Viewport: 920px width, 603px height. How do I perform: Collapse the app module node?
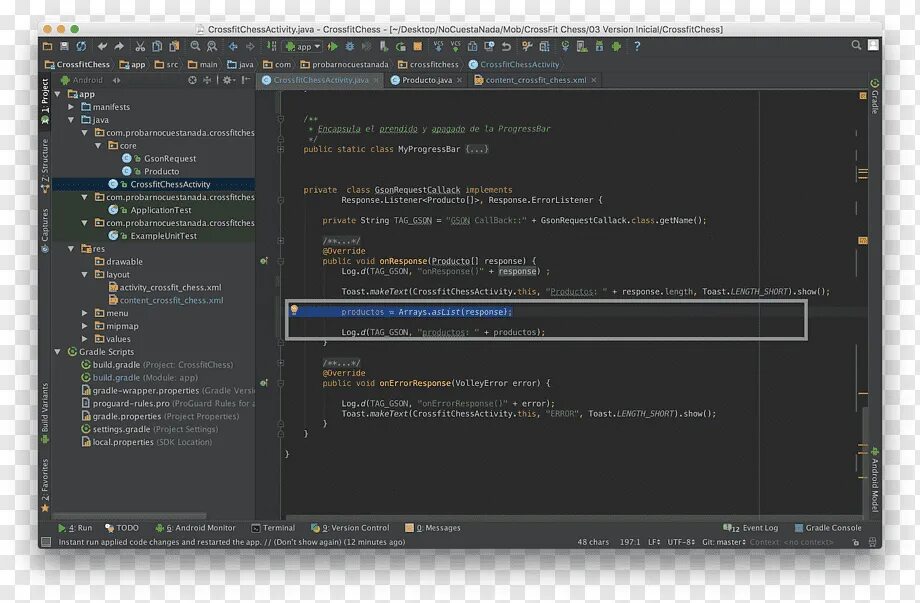(x=58, y=94)
